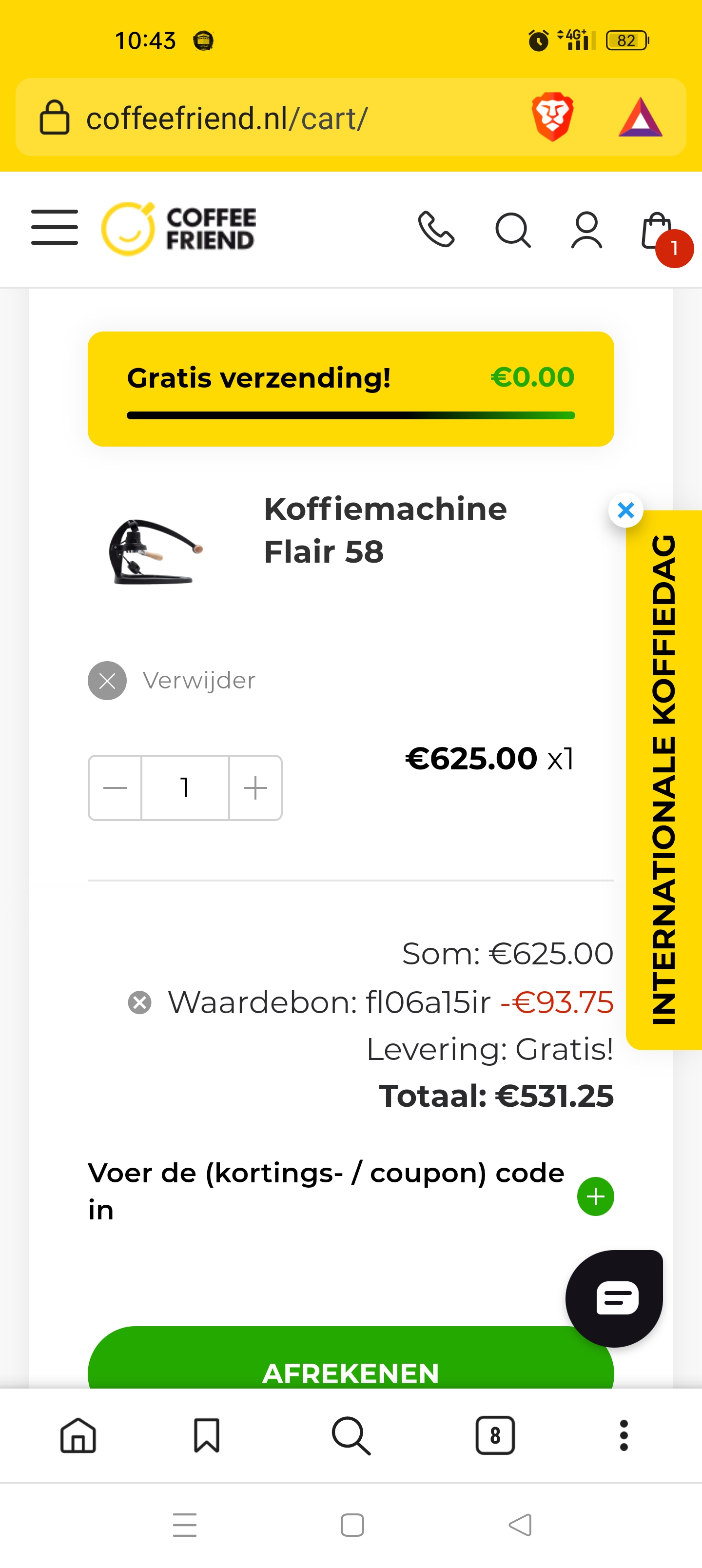Remove Flair 58 via Verwijder
Image resolution: width=702 pixels, height=1568 pixels.
point(107,681)
